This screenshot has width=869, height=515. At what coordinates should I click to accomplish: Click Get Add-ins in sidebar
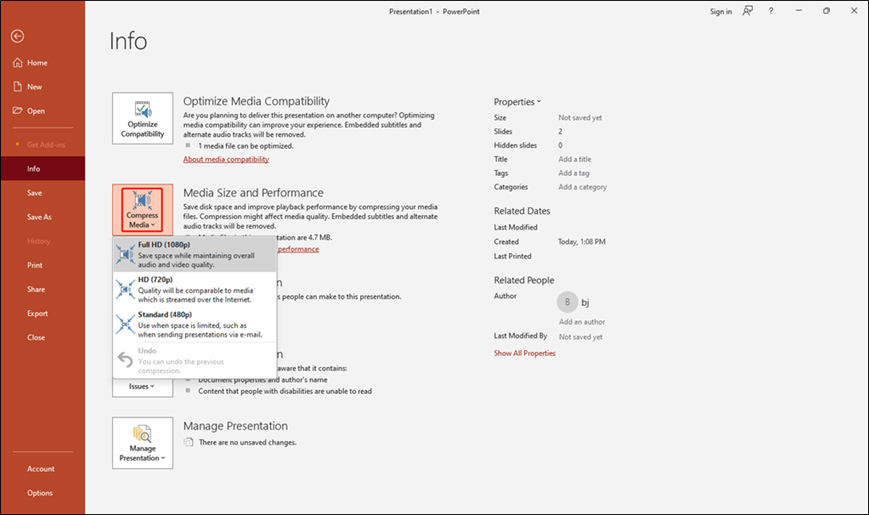coord(43,145)
